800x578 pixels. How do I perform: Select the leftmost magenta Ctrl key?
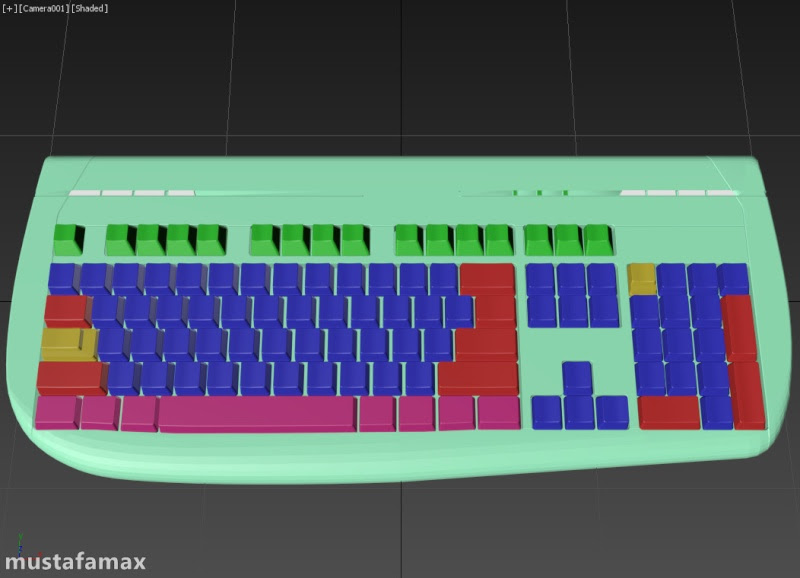point(58,412)
